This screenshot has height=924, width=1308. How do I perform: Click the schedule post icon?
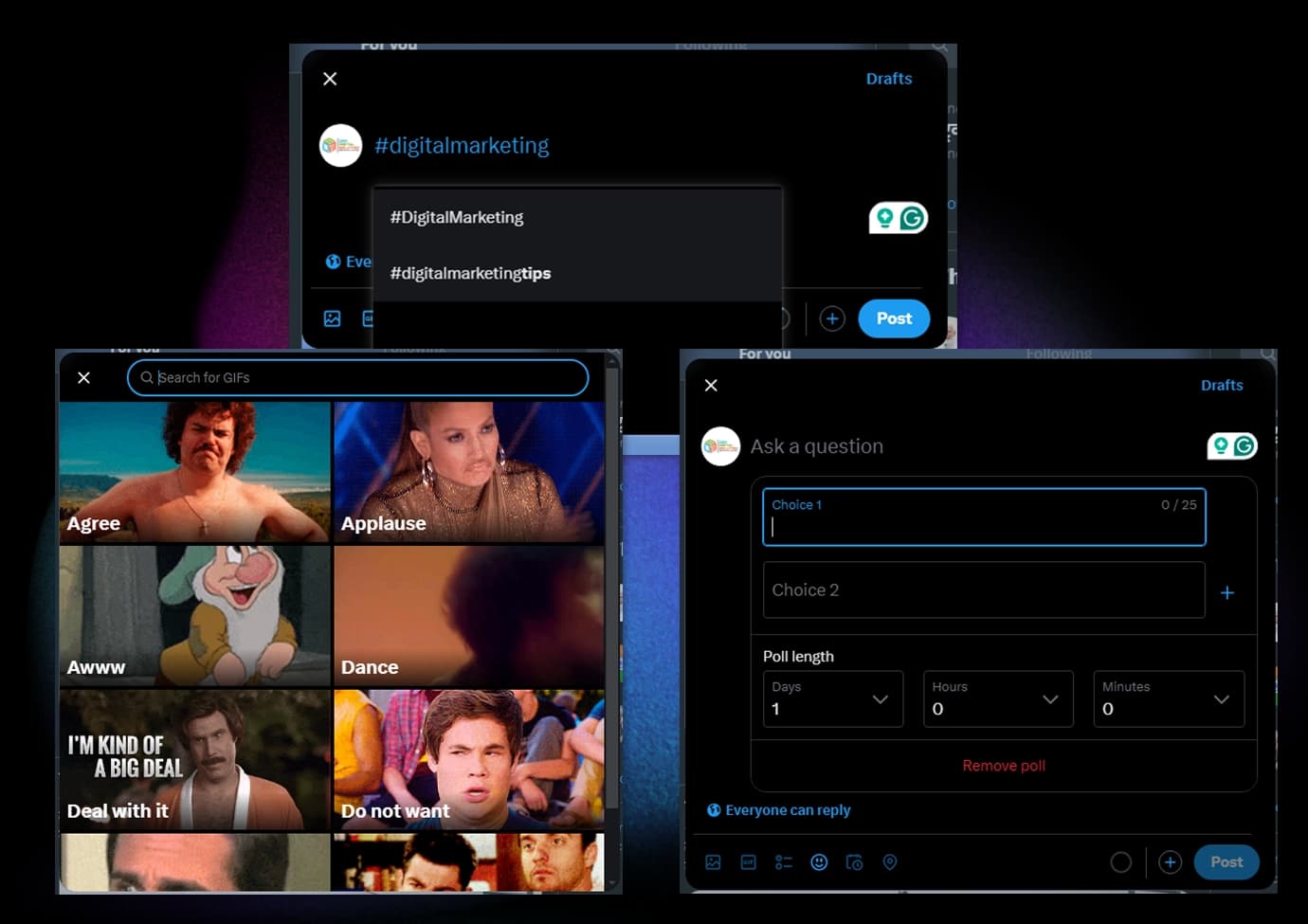tap(854, 862)
